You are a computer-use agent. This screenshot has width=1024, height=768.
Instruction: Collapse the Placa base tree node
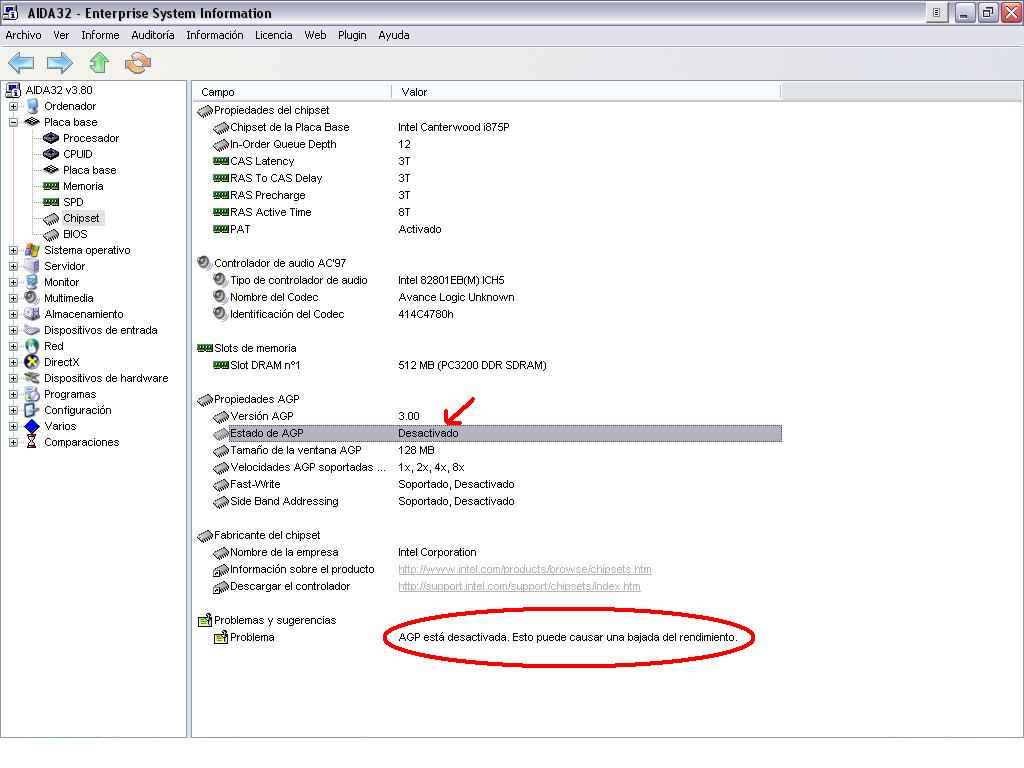(x=13, y=122)
